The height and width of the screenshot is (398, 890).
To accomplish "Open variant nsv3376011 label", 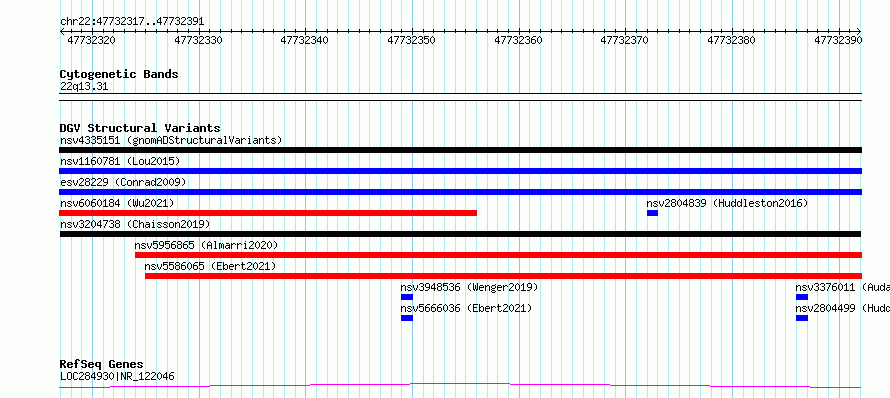I will 842,287.
